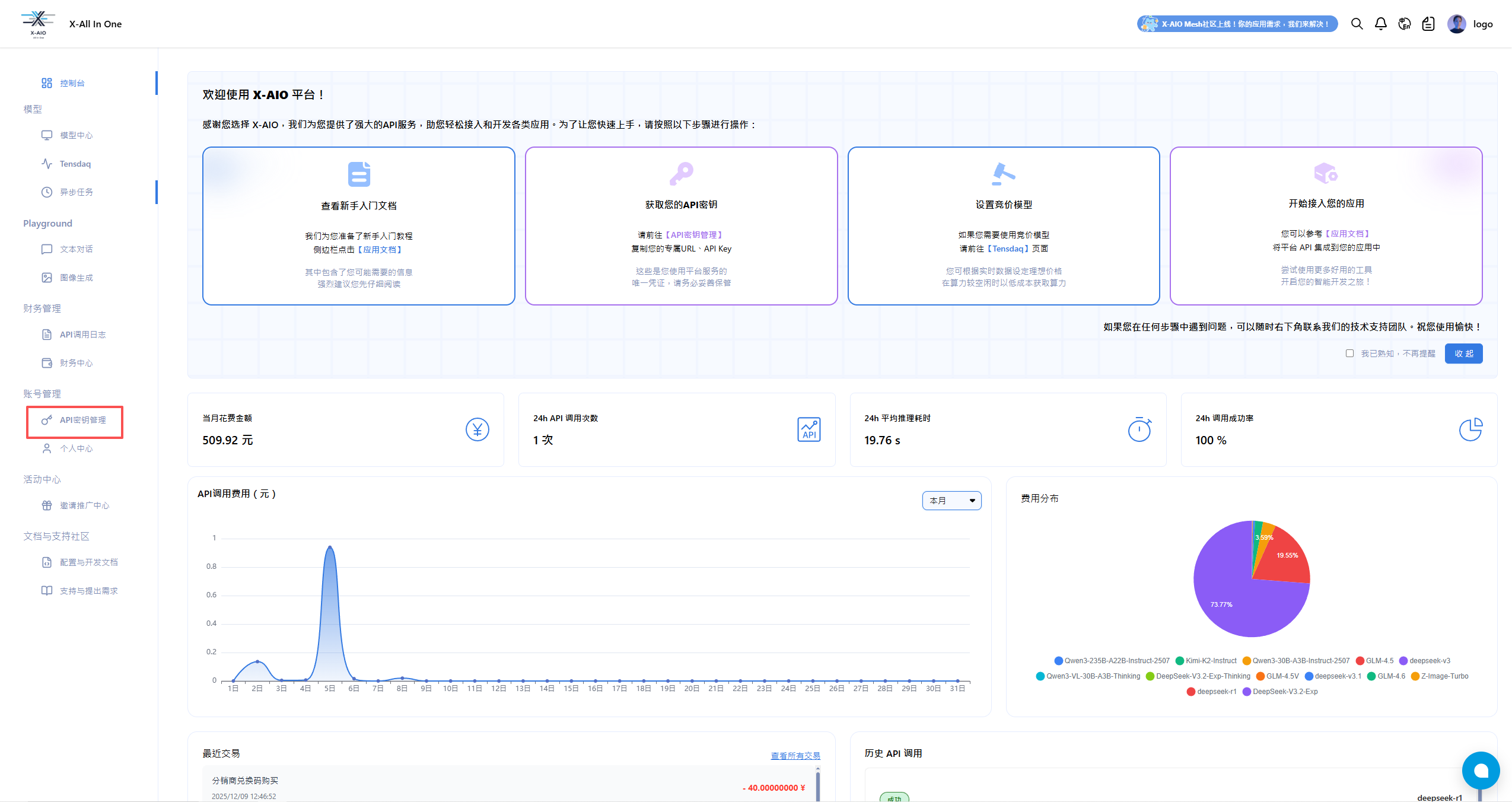
Task: Click the yen currency icon on spending card
Action: (x=477, y=429)
